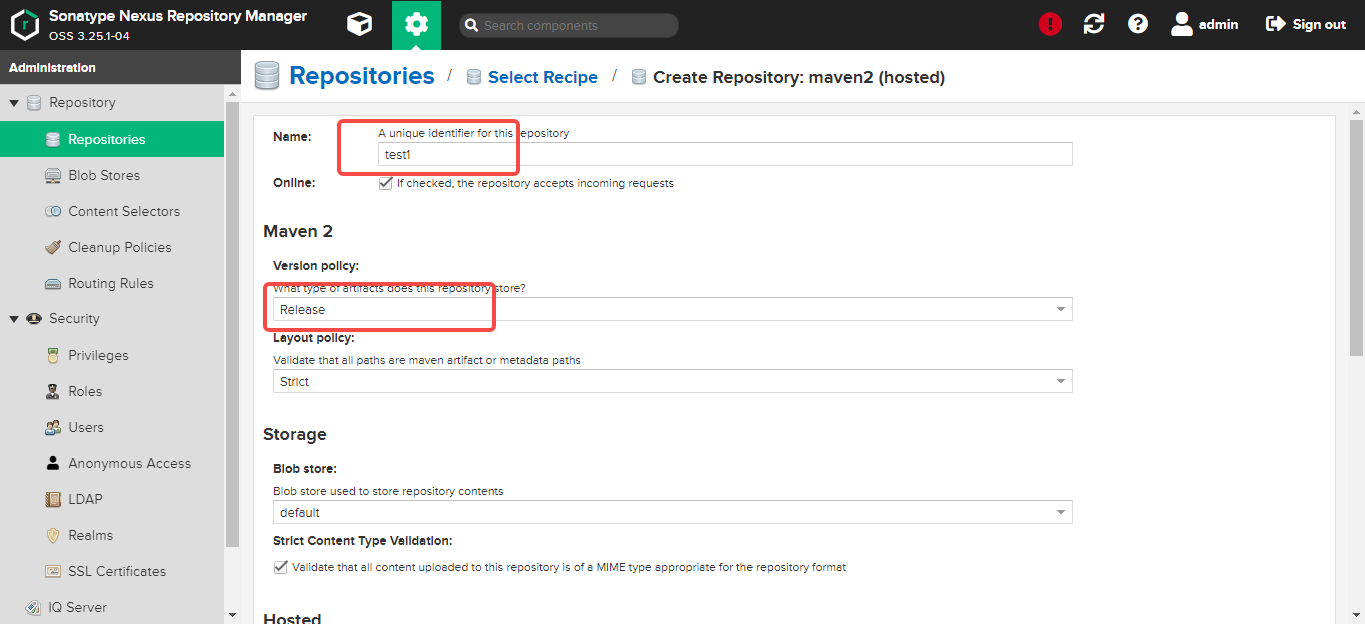Image resolution: width=1365 pixels, height=624 pixels.
Task: Open Anonymous Access in the sidebar
Action: coord(112,463)
